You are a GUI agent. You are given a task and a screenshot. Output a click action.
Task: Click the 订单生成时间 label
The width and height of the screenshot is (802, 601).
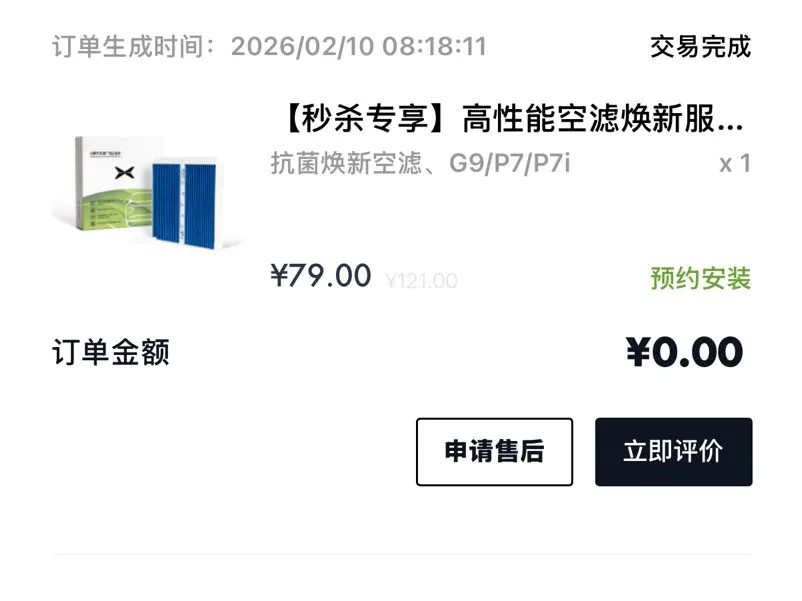(x=130, y=46)
